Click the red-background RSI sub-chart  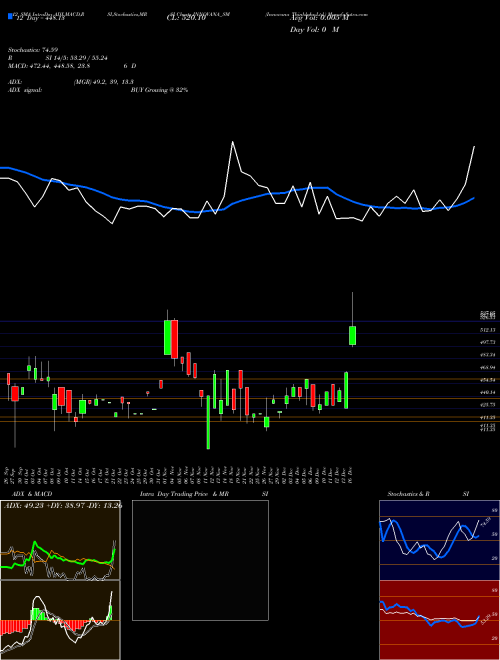tap(439, 620)
